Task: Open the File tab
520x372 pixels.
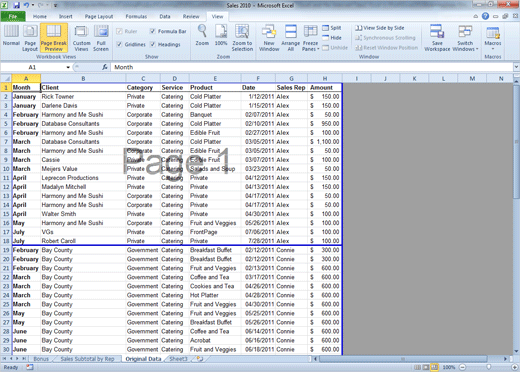Action: pyautogui.click(x=13, y=16)
